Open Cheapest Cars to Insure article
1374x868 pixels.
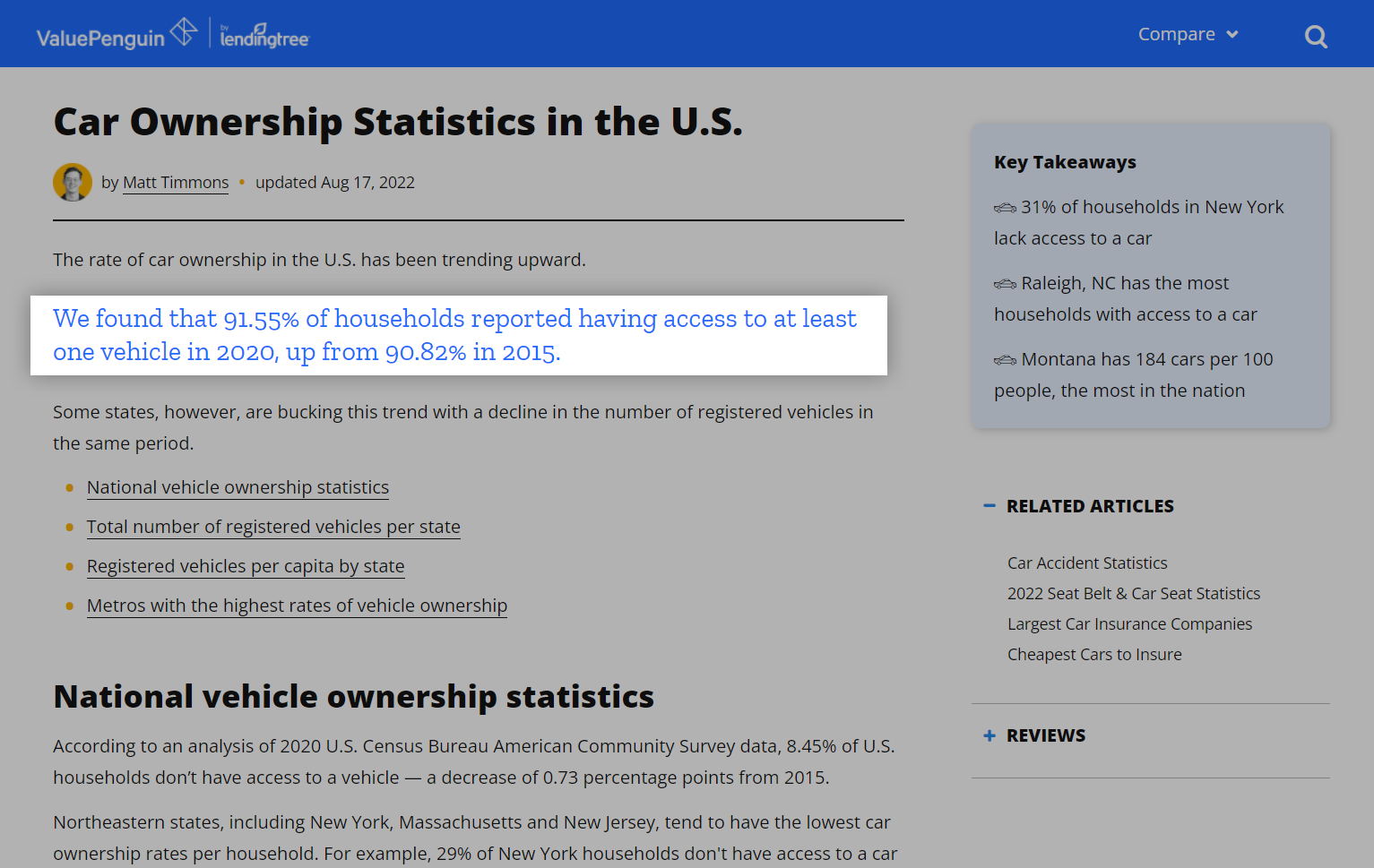tap(1094, 655)
